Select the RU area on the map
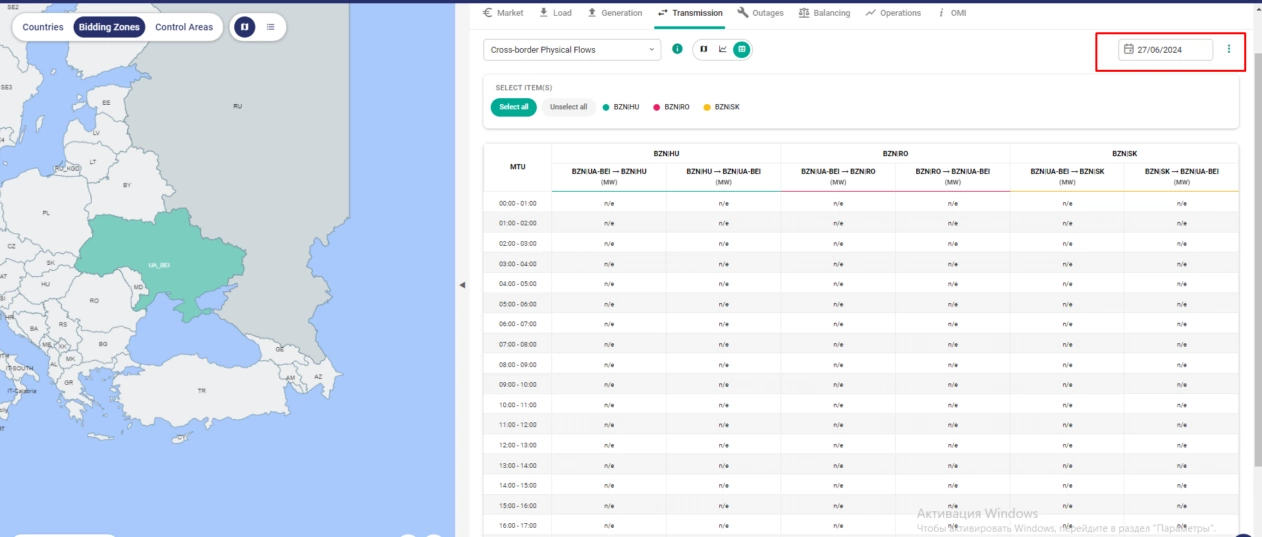This screenshot has width=1262, height=537. [x=237, y=105]
